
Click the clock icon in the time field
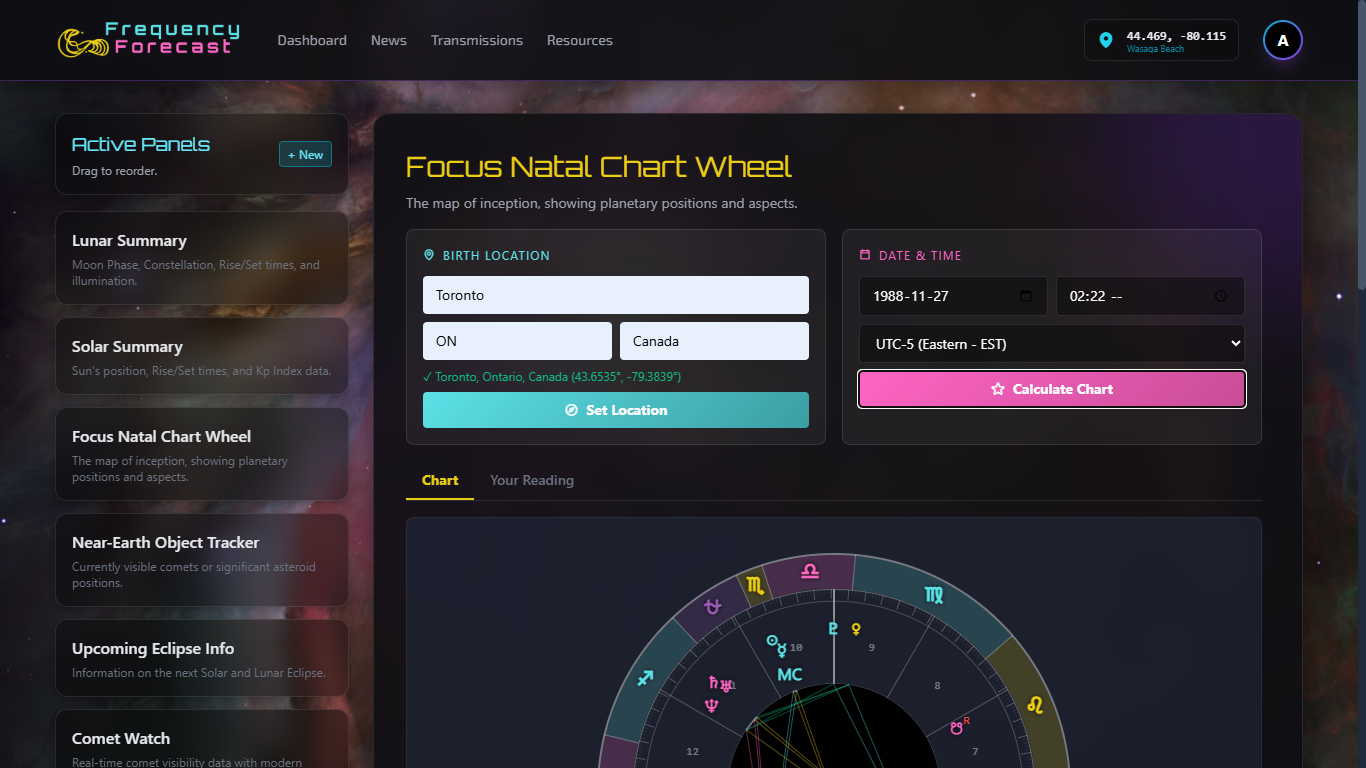tap(1221, 296)
